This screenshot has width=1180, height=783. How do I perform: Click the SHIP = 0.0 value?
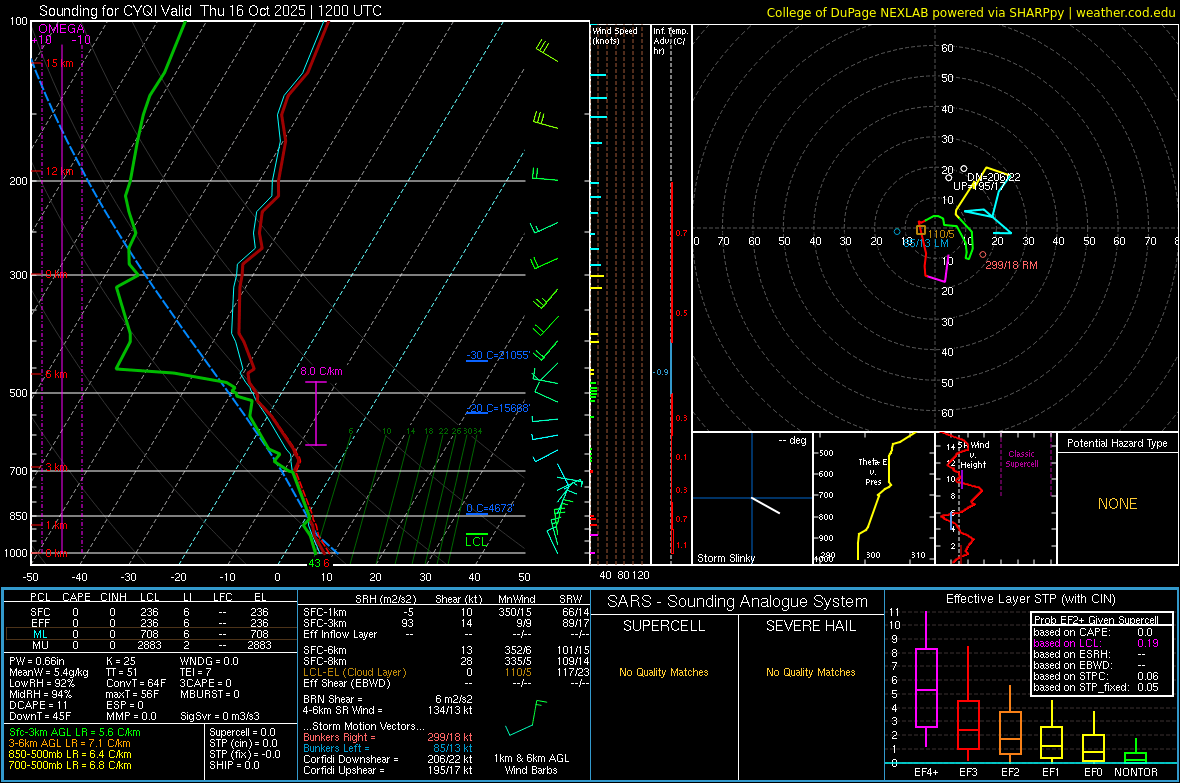pyautogui.click(x=234, y=765)
